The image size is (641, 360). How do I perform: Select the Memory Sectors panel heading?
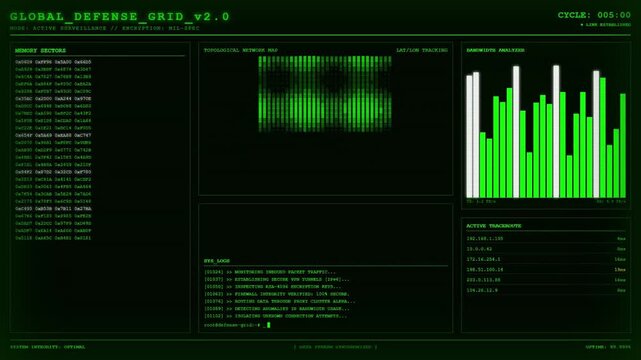point(40,50)
